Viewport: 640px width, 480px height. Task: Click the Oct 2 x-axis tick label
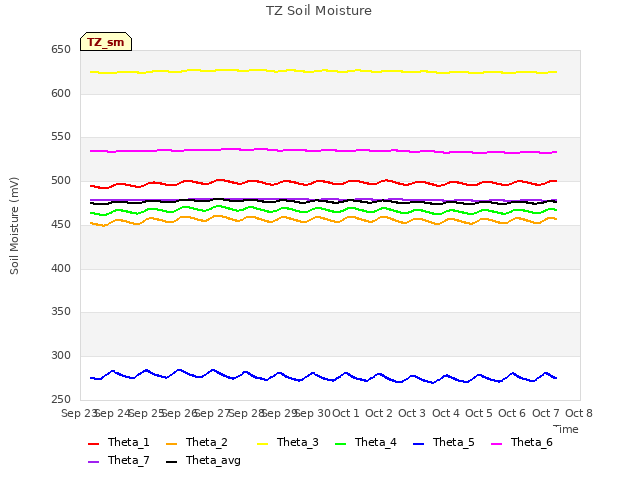coord(379,413)
